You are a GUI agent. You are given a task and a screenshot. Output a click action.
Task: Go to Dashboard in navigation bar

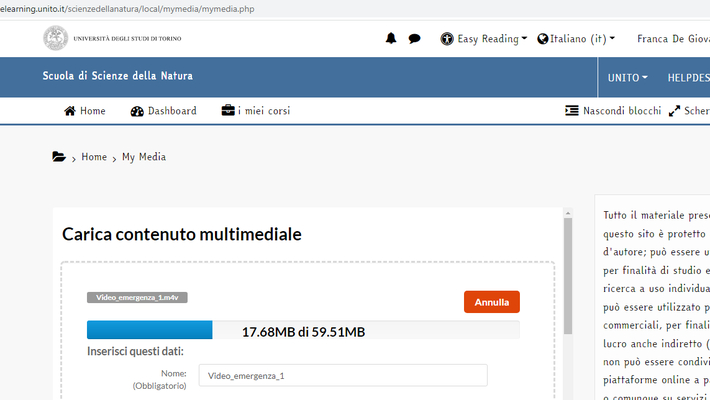pyautogui.click(x=172, y=111)
